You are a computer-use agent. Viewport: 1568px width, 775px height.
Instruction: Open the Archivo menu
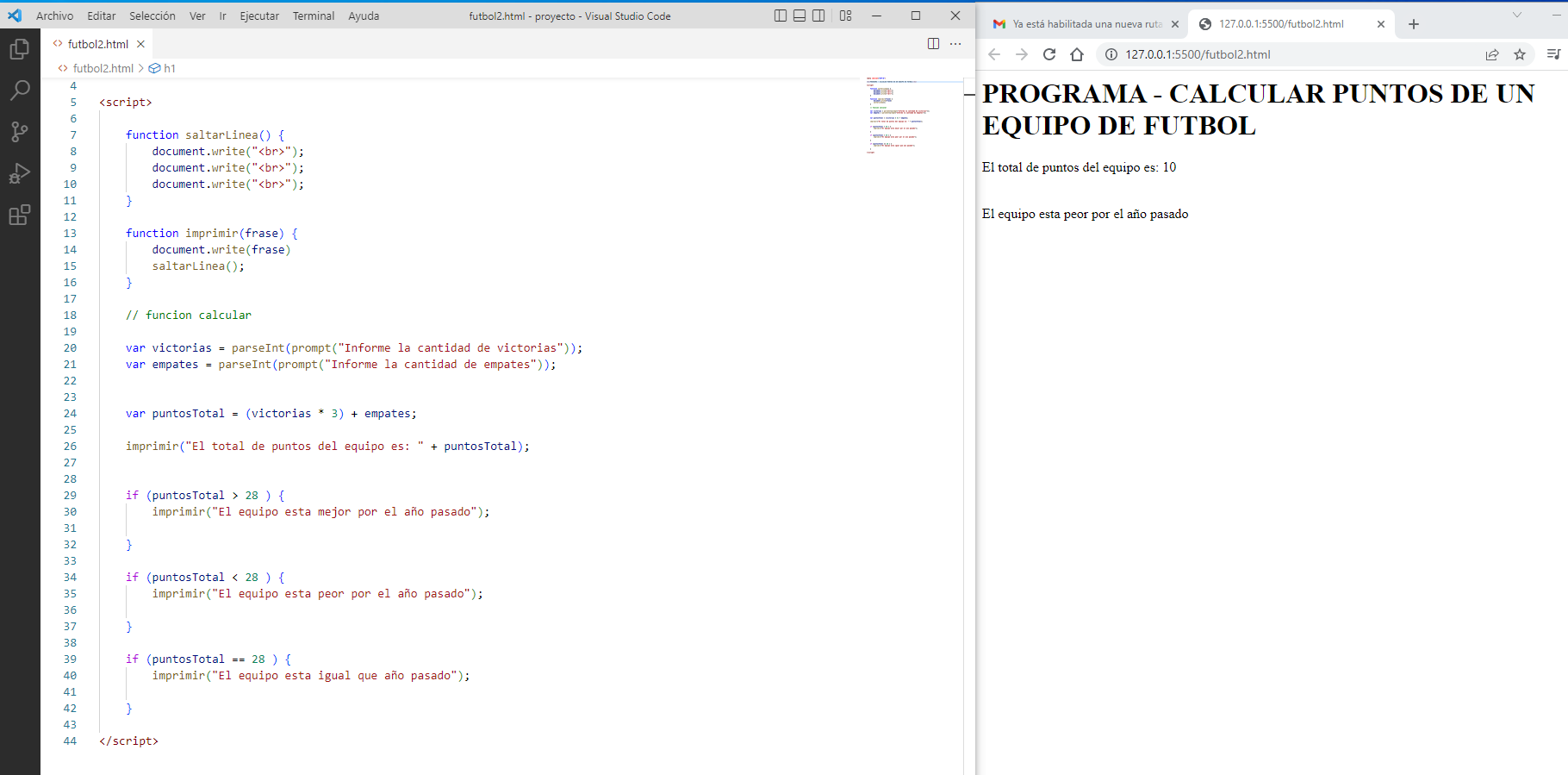(54, 16)
